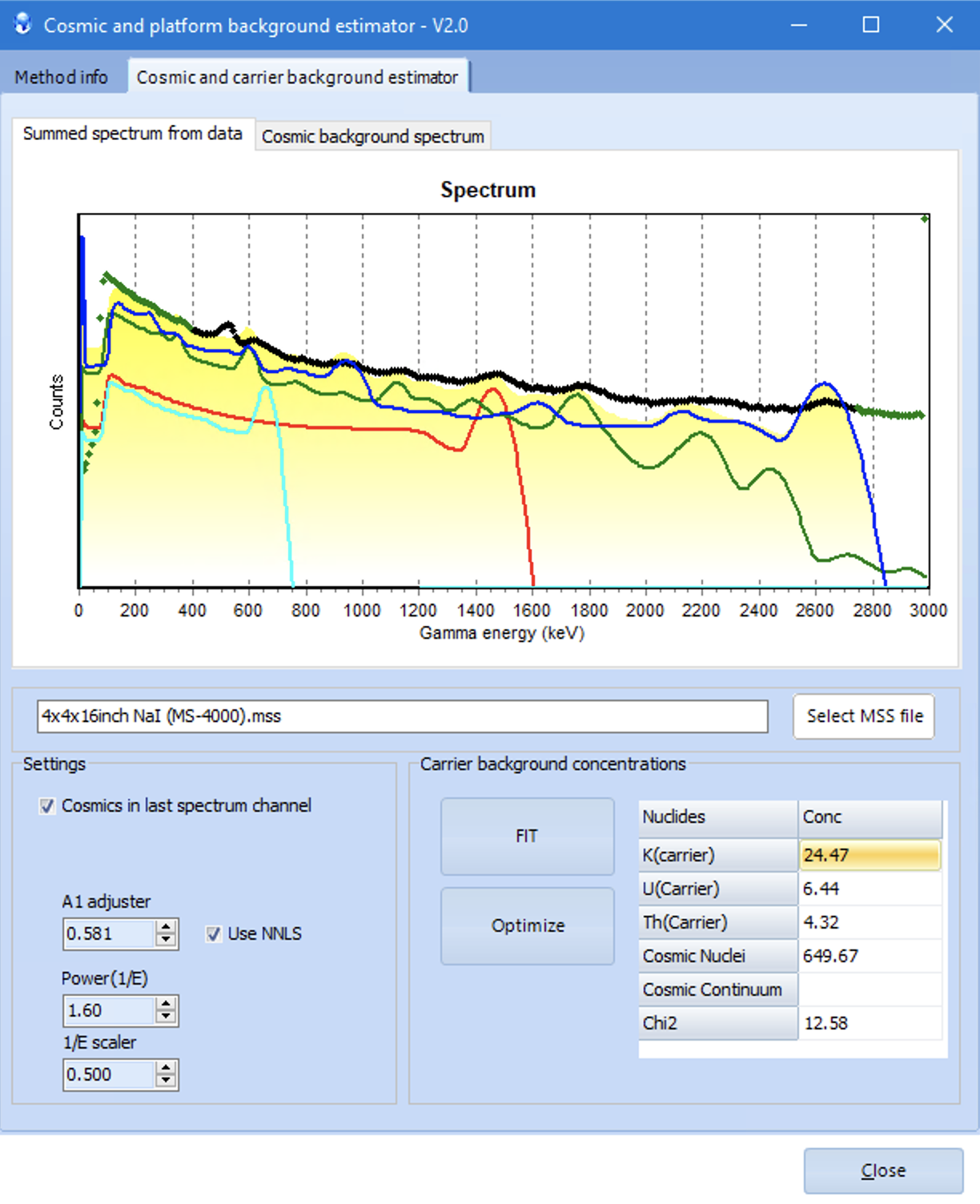The width and height of the screenshot is (980, 1204).
Task: Toggle Cosmics in last spectrum channel
Action: pyautogui.click(x=47, y=806)
